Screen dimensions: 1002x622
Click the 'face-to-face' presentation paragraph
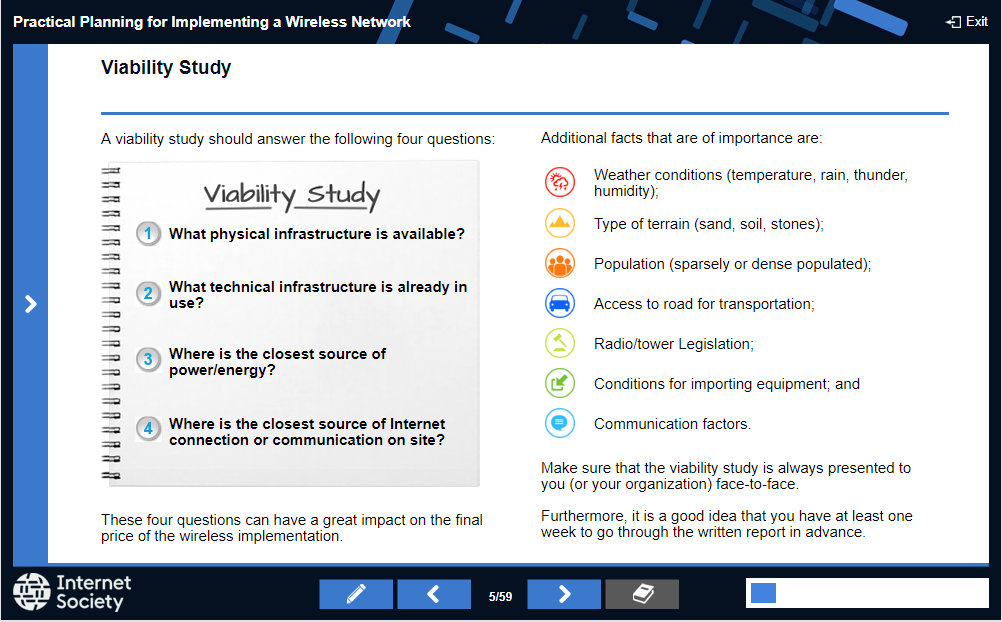coord(725,476)
